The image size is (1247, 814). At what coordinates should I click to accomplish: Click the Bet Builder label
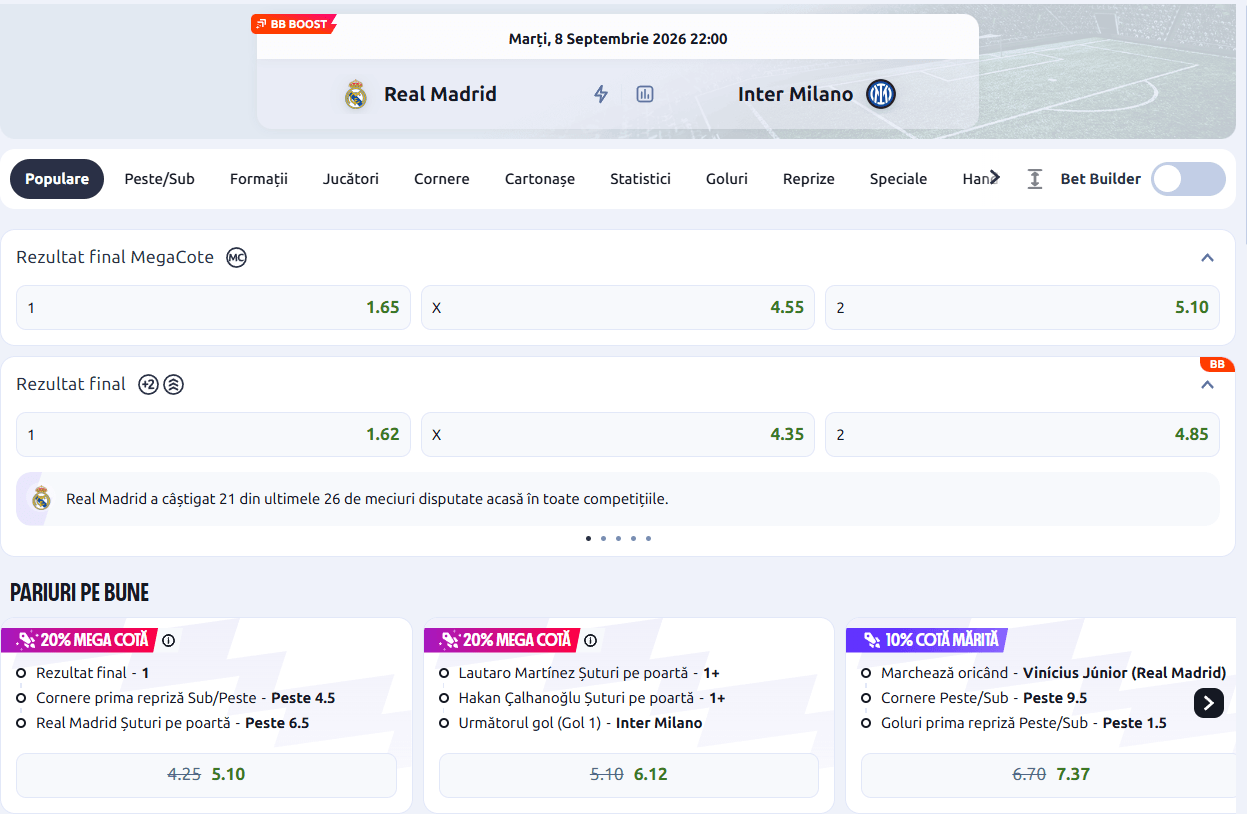point(1100,179)
